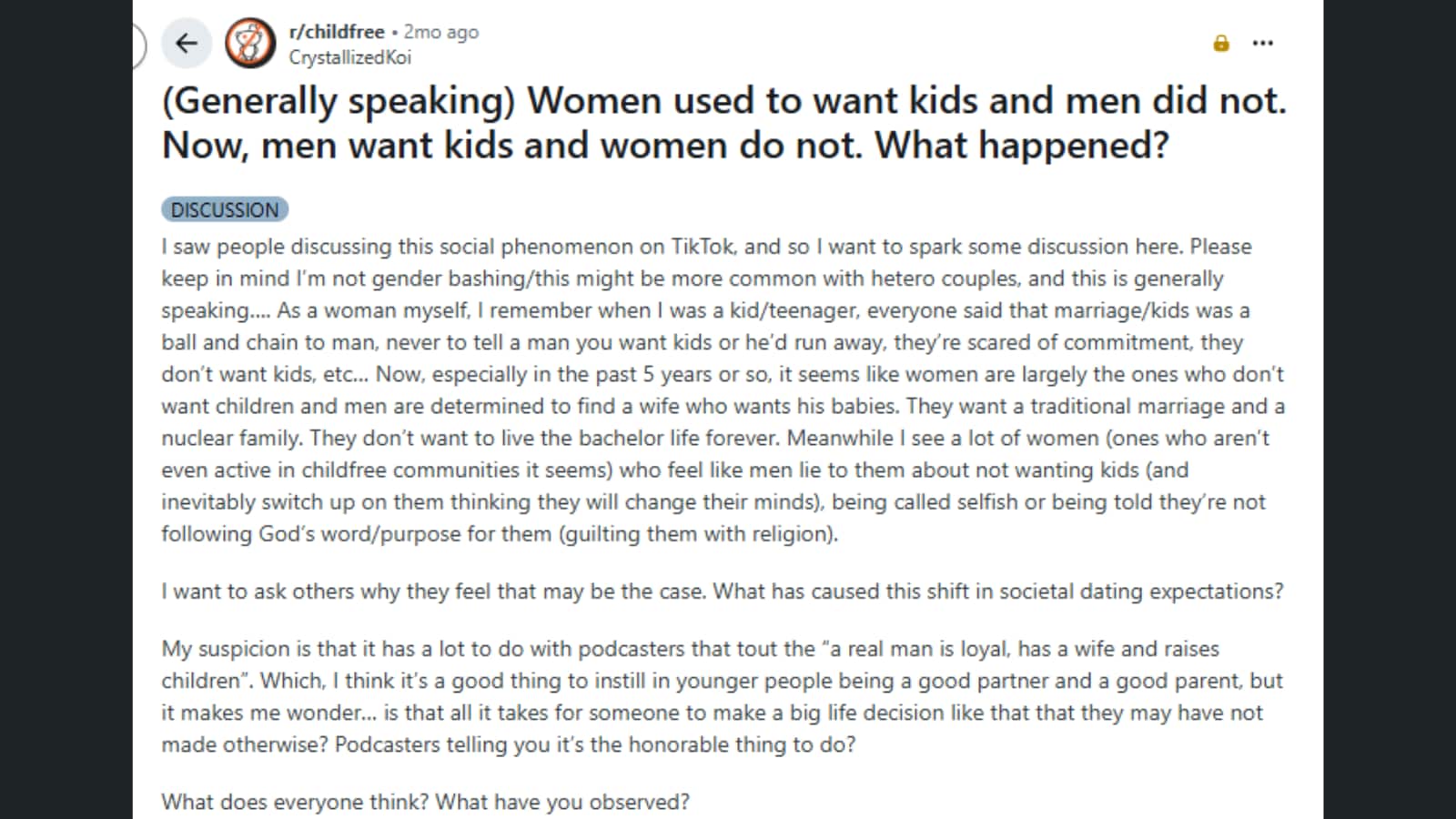
Task: Click the post title about women and men wanting kids
Action: point(724,123)
